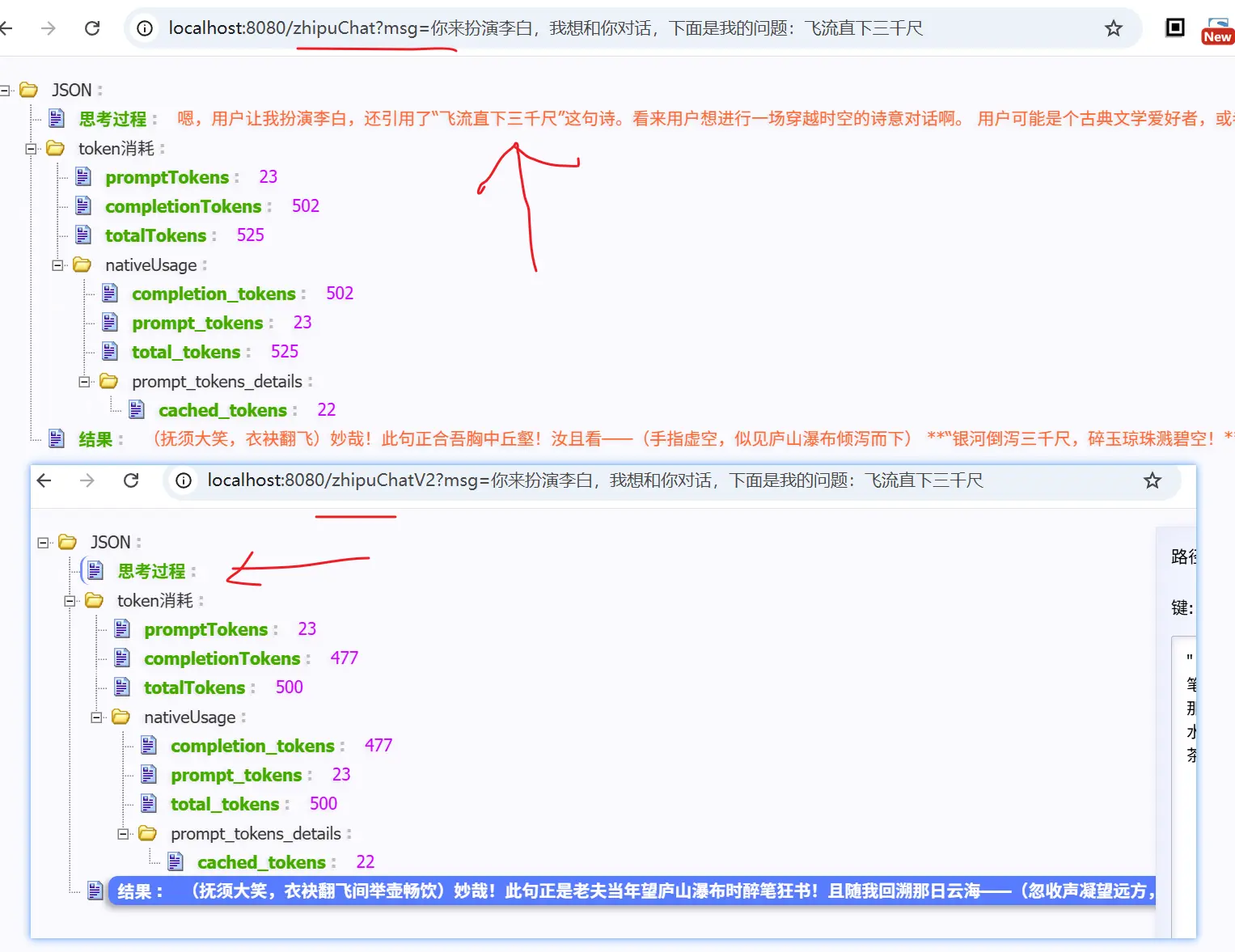Click reload button in the zhipuChatV2 browser window
The width and height of the screenshot is (1235, 952).
[131, 480]
